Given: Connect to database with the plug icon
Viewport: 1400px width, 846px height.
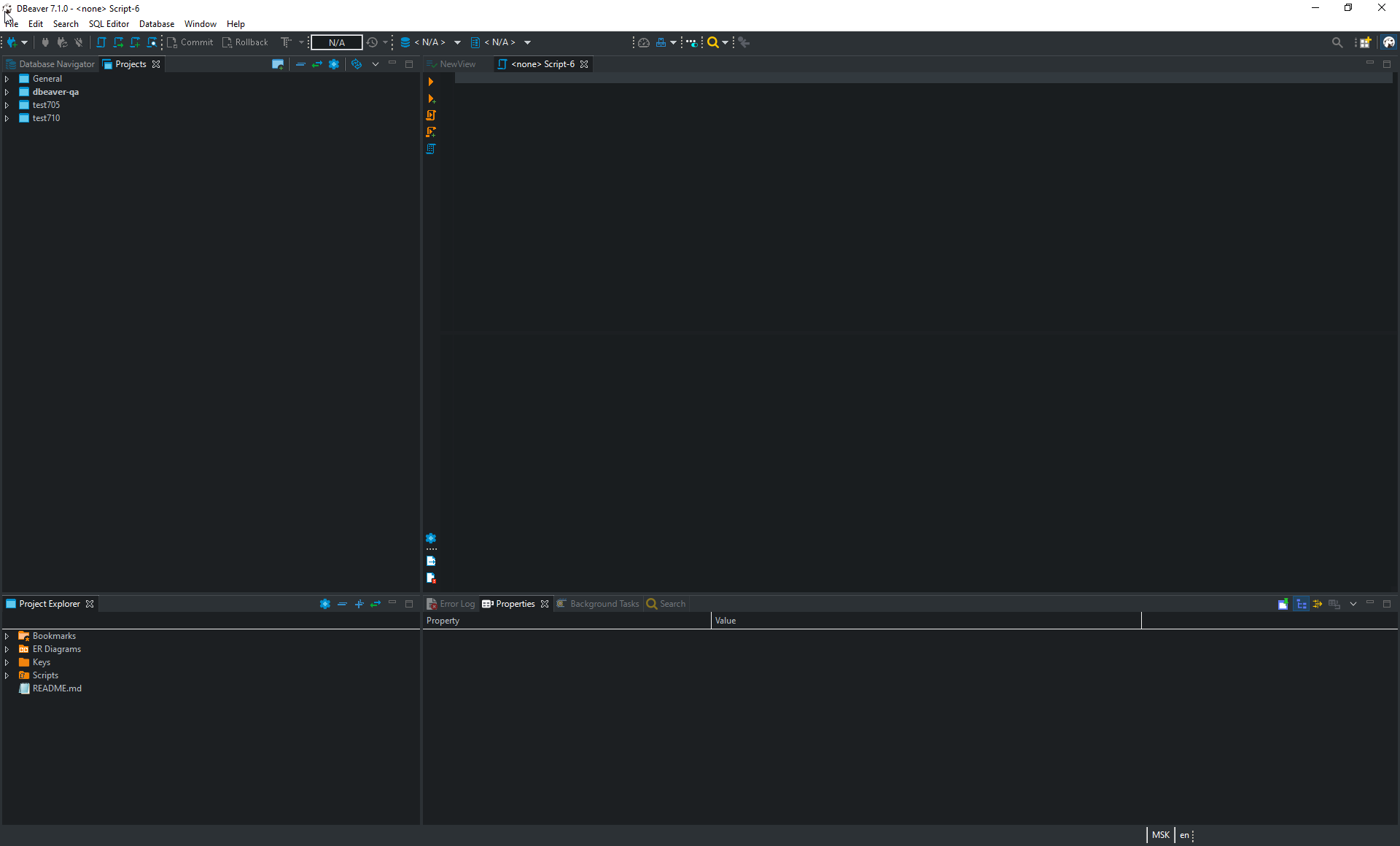Looking at the screenshot, I should tap(45, 42).
